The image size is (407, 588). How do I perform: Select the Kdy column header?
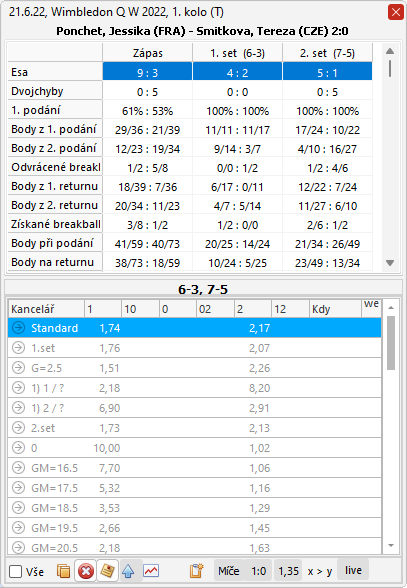click(335, 309)
